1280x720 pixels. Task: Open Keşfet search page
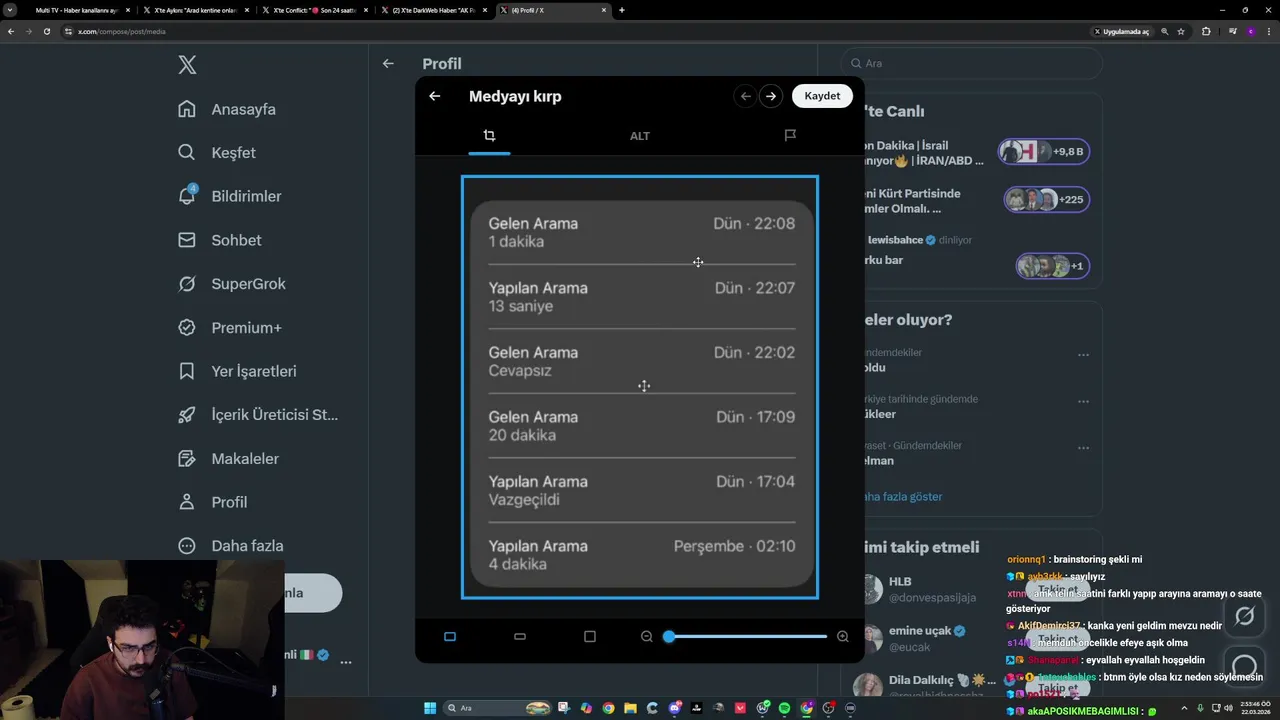tap(216, 153)
